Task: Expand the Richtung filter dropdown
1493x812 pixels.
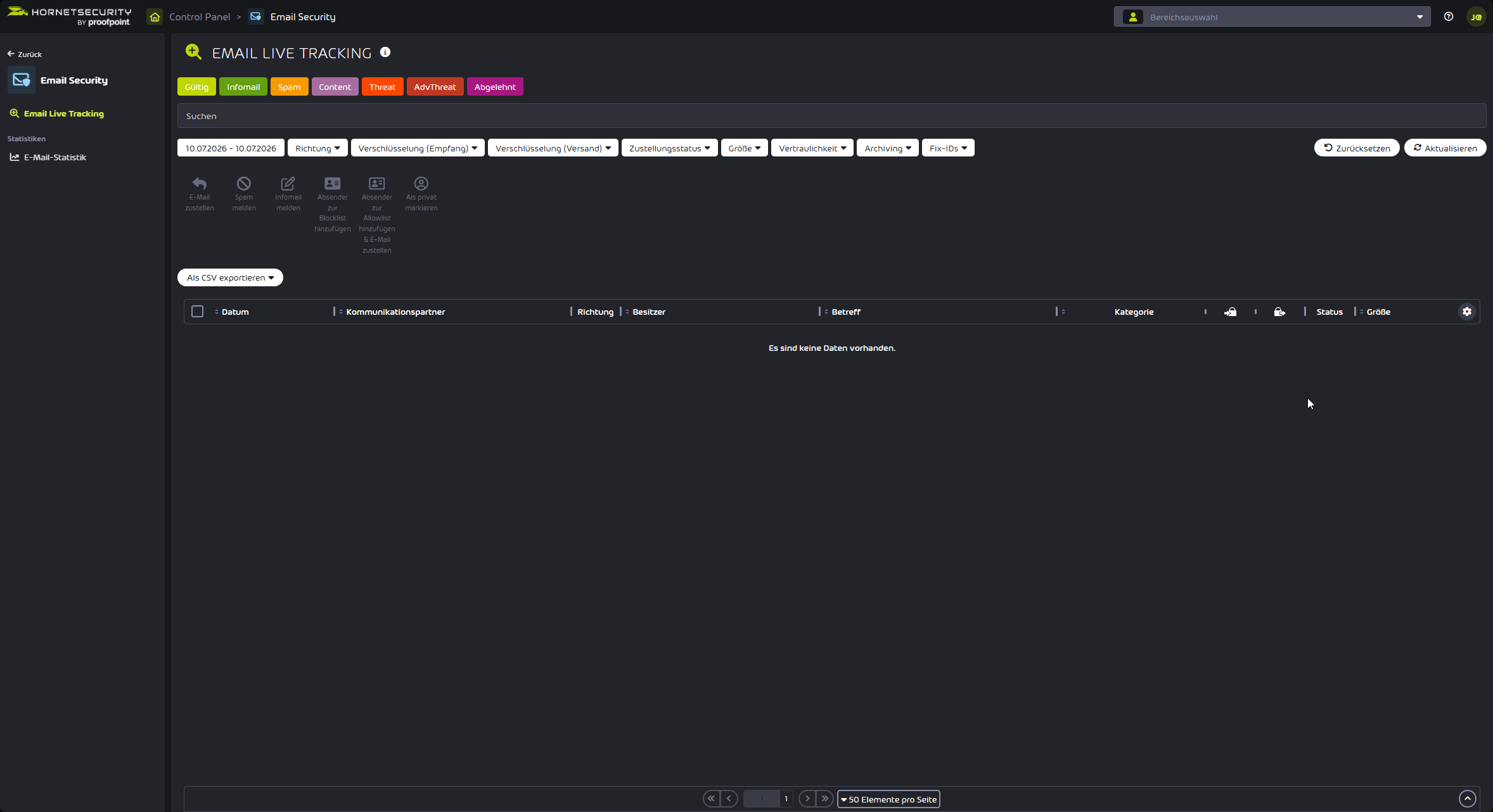Action: (317, 148)
